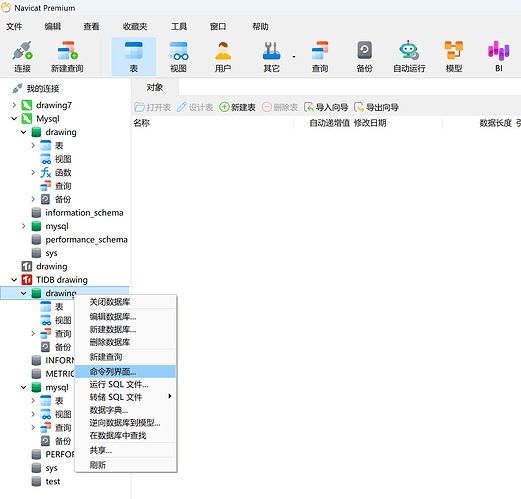Click the 备份 backup toolbar icon
The image size is (521, 499).
point(364,56)
